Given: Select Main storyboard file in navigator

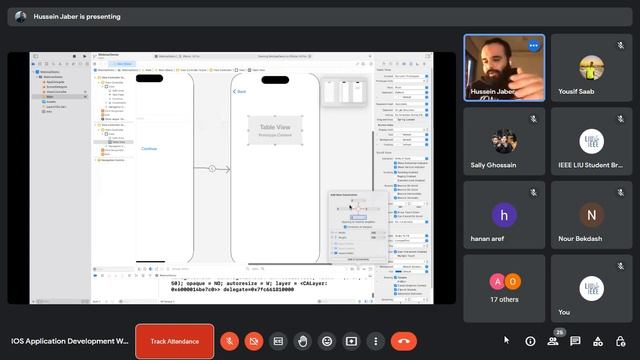Looking at the screenshot, I should (x=60, y=97).
